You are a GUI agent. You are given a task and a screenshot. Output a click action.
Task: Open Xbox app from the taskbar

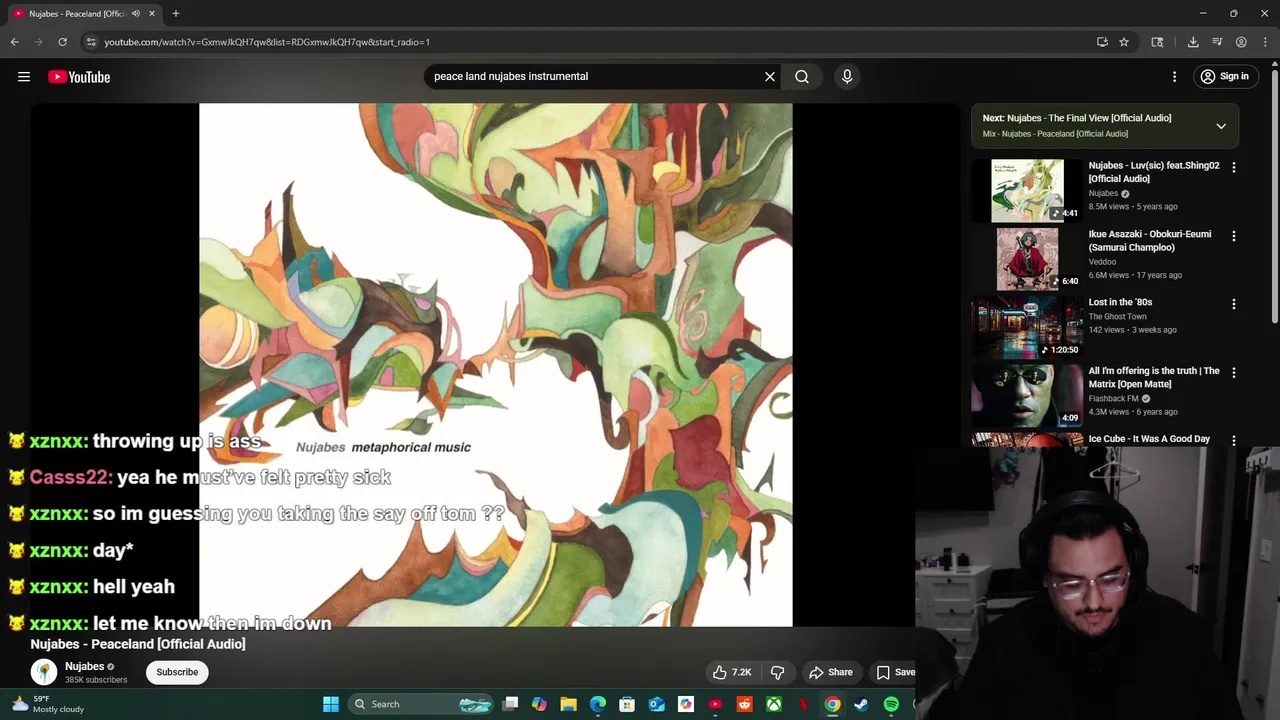[774, 704]
